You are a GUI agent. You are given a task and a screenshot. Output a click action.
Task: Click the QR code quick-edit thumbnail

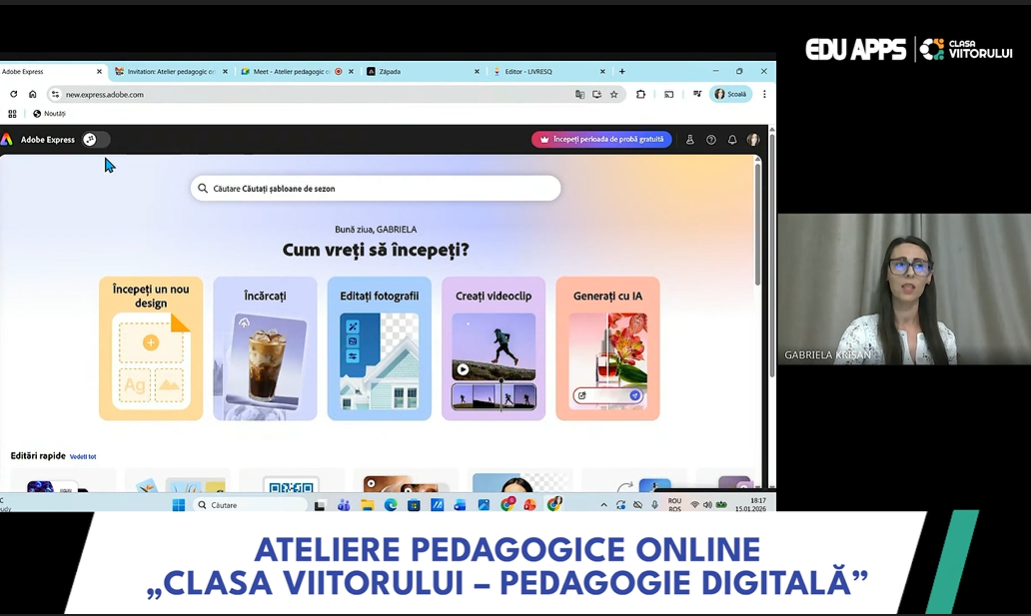[291, 483]
